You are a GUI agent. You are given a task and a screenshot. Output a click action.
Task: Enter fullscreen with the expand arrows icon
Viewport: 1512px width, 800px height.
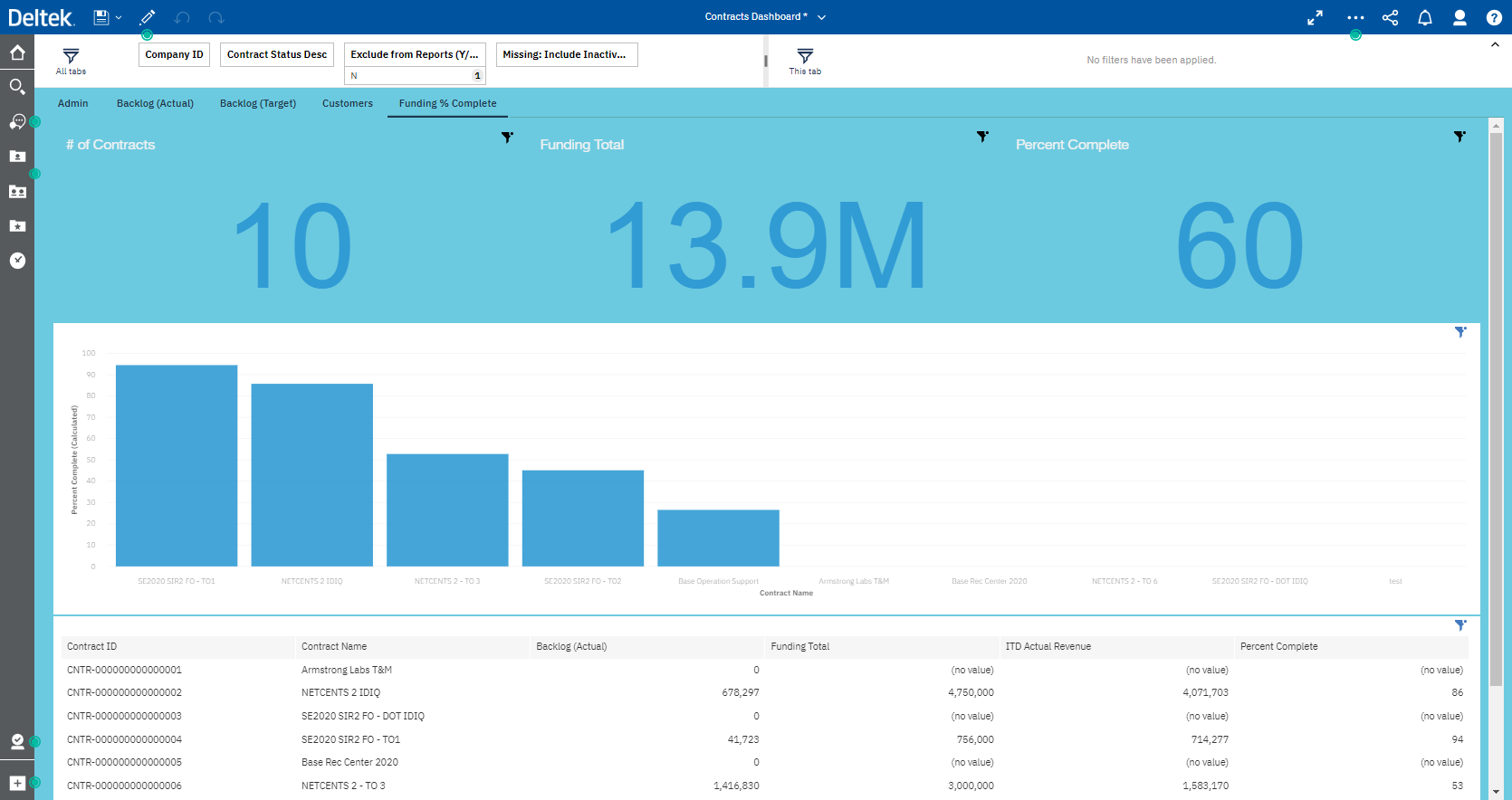tap(1315, 17)
